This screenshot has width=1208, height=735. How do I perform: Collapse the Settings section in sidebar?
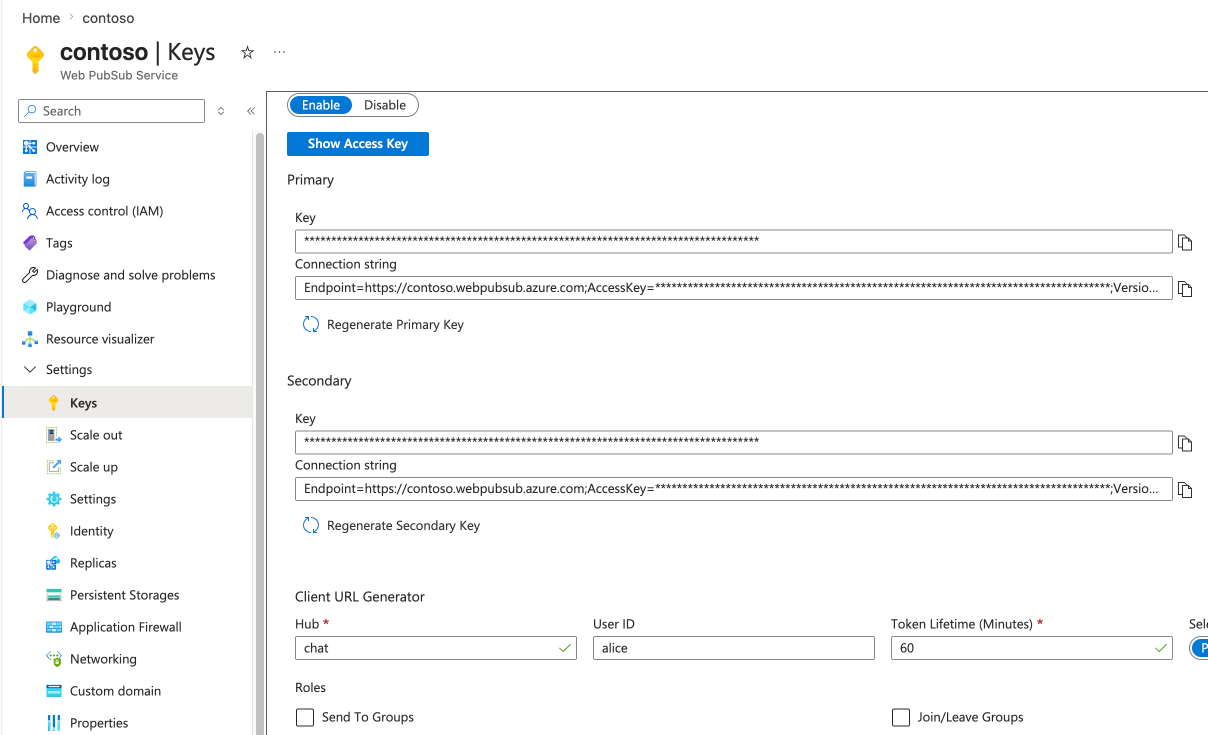[x=30, y=369]
